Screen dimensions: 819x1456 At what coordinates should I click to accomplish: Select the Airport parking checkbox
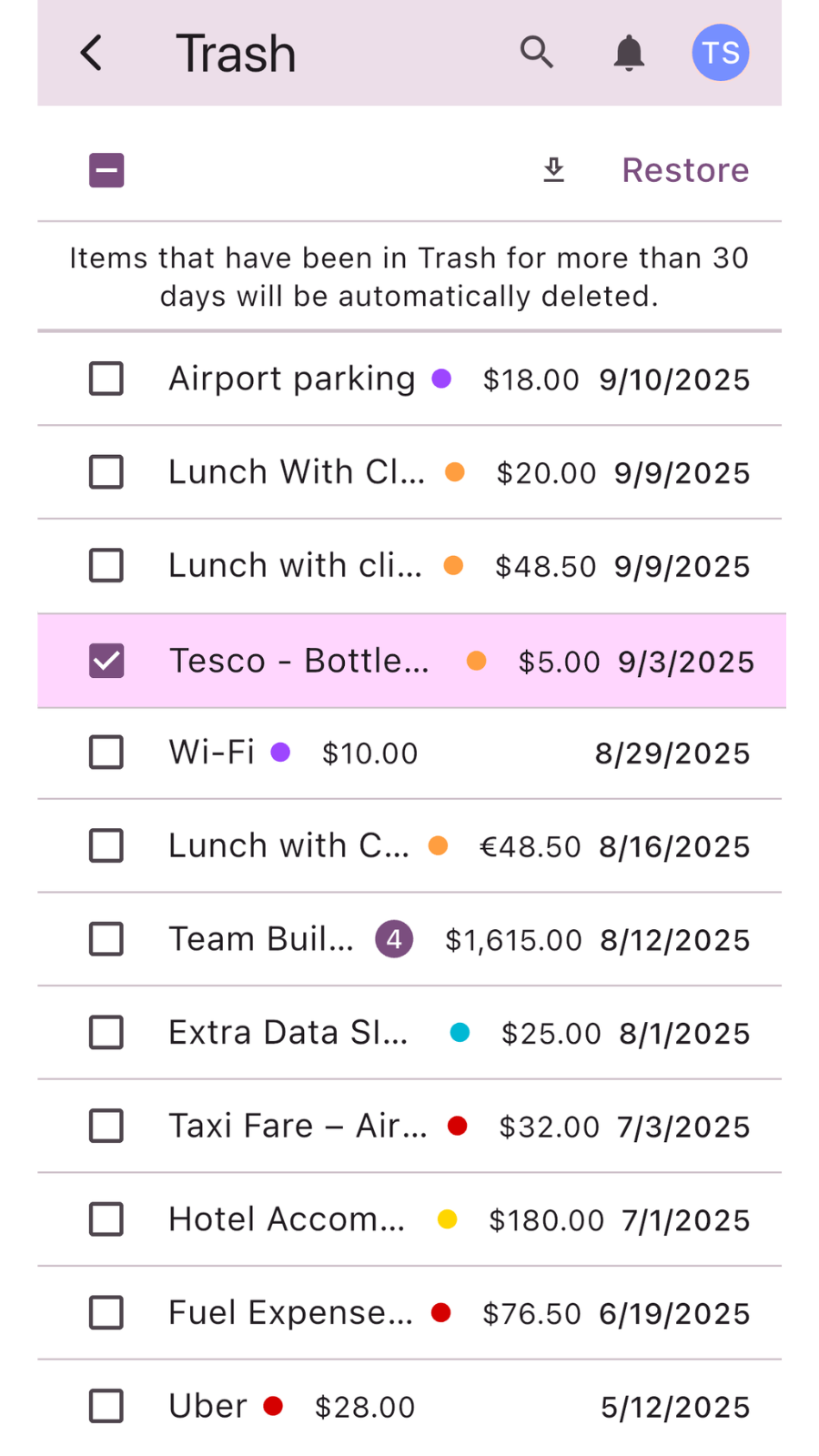tap(106, 379)
